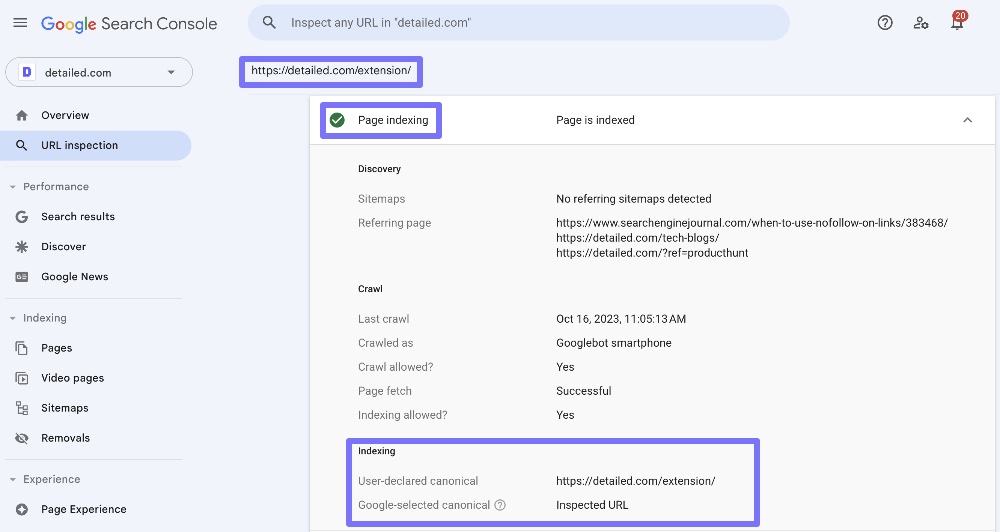Open users and permissions settings icon
The width and height of the screenshot is (1000, 532).
coord(921,23)
